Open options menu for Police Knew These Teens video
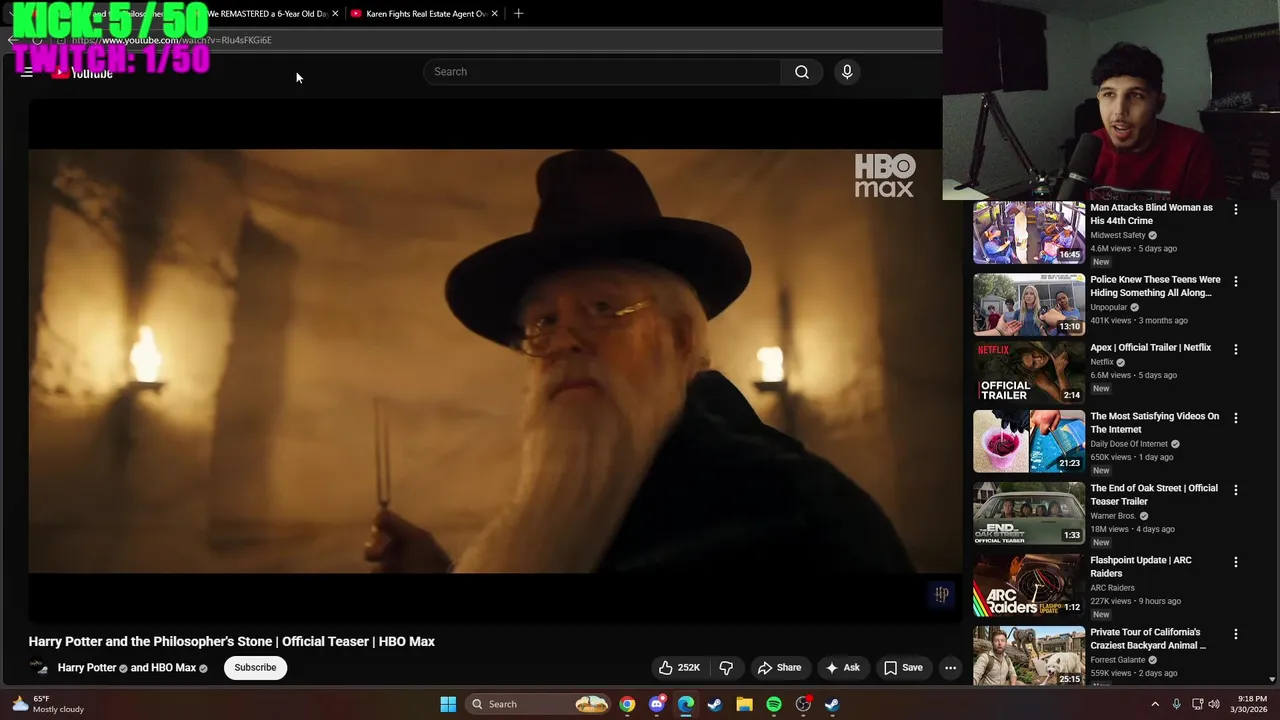This screenshot has width=1280, height=720. (x=1236, y=282)
